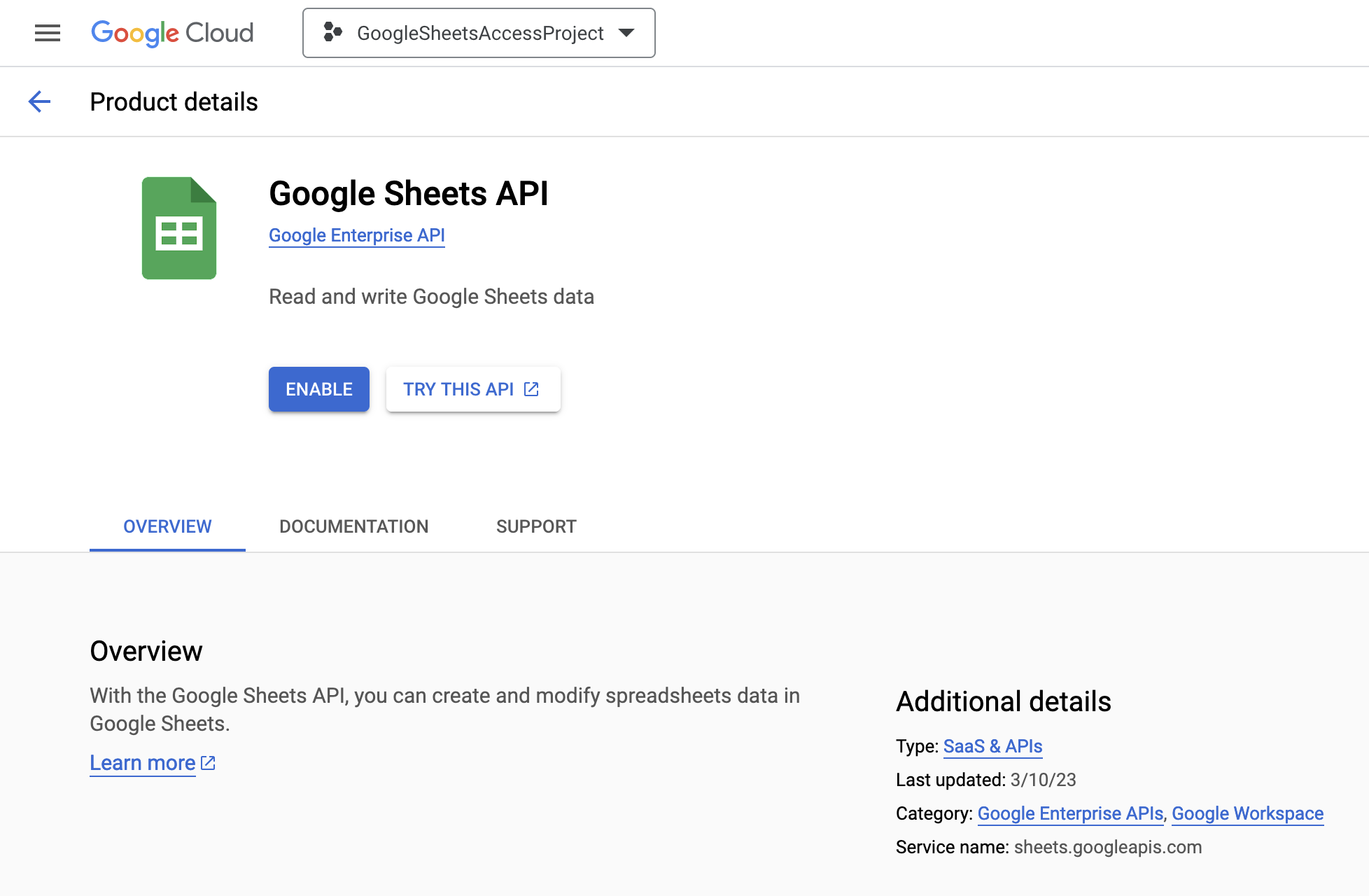This screenshot has height=896, width=1369.
Task: Open the Google Enterprise APIs category link
Action: (1070, 813)
